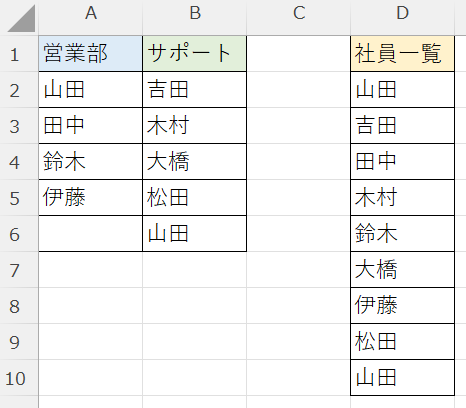Viewport: 466px width, 408px height.
Task: Select cell D10 containing 山田
Action: coord(402,378)
